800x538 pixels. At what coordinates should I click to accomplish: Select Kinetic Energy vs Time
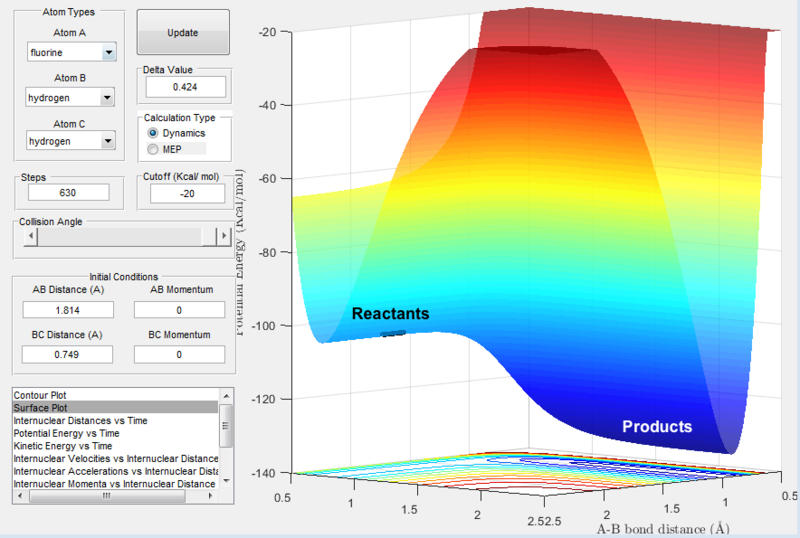click(x=116, y=446)
